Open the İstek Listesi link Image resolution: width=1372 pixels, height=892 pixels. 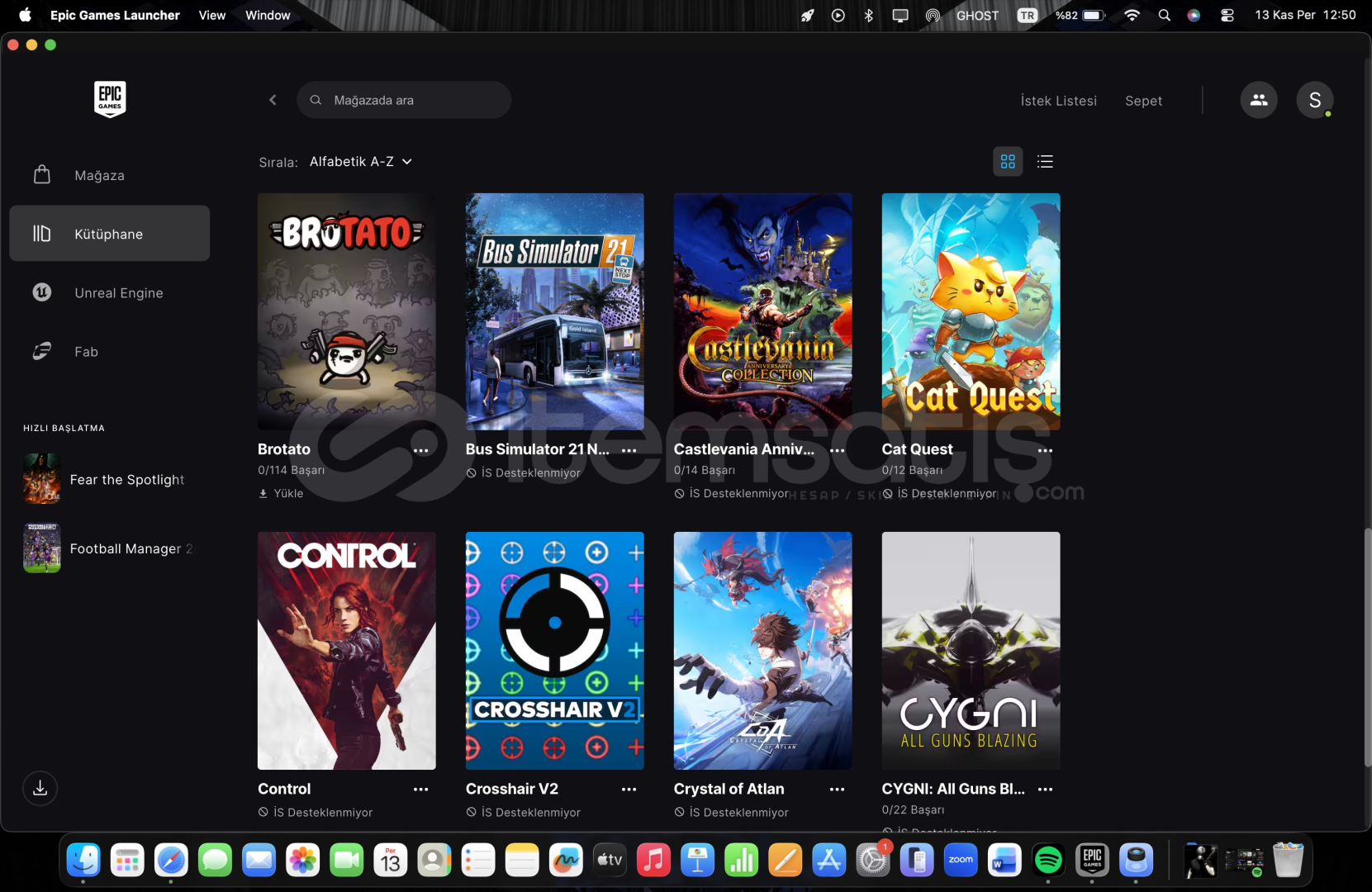(x=1058, y=101)
